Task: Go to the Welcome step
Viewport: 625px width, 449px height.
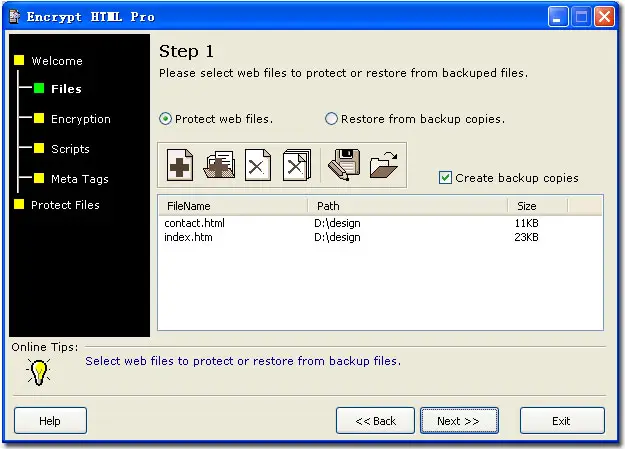Action: click(x=57, y=61)
